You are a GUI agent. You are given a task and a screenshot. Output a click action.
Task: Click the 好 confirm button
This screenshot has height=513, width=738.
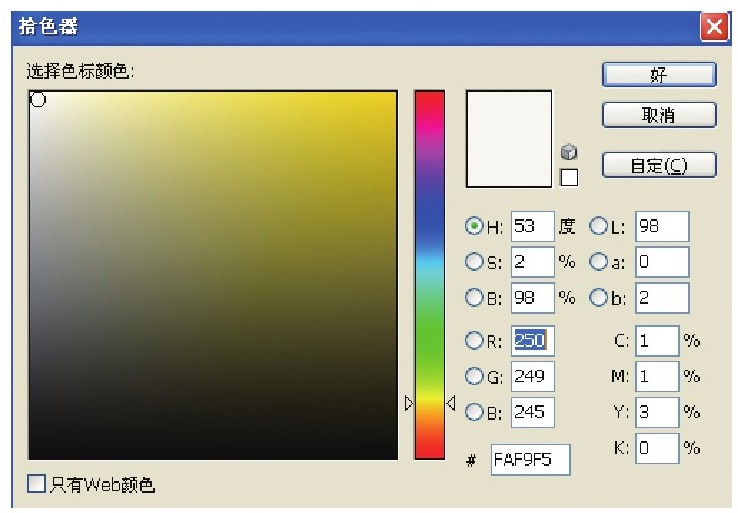pyautogui.click(x=659, y=74)
